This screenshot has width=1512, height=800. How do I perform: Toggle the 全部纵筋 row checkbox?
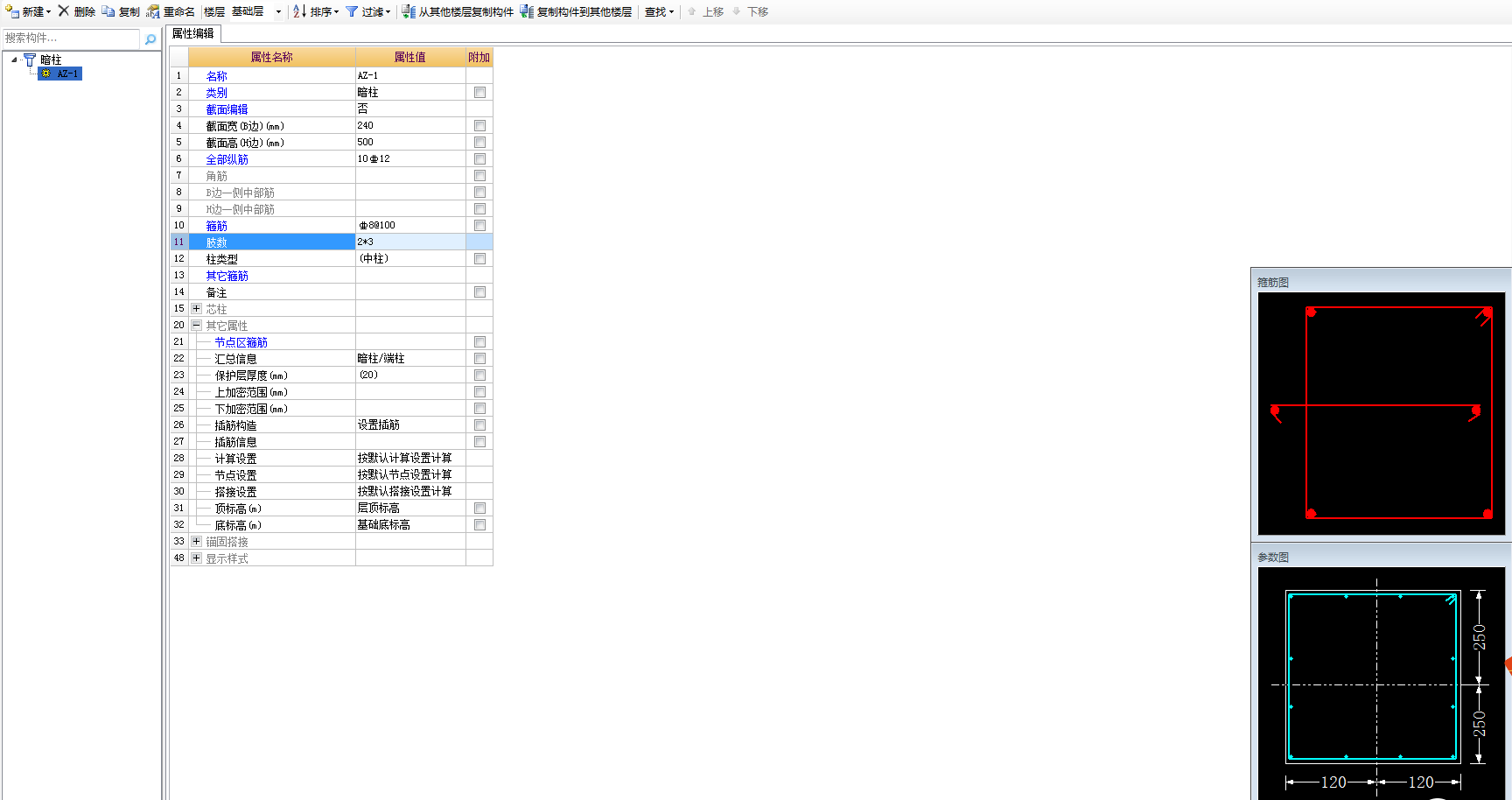coord(479,158)
